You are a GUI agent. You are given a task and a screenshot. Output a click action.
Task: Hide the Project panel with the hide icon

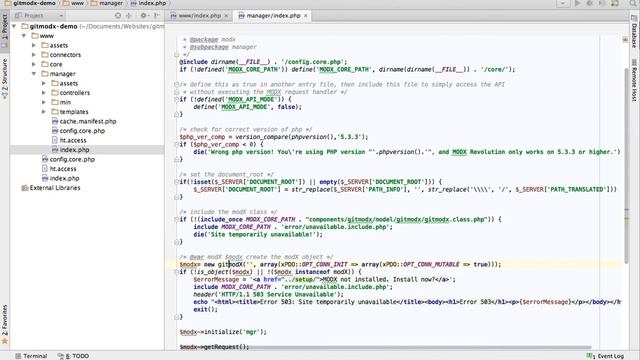click(157, 16)
